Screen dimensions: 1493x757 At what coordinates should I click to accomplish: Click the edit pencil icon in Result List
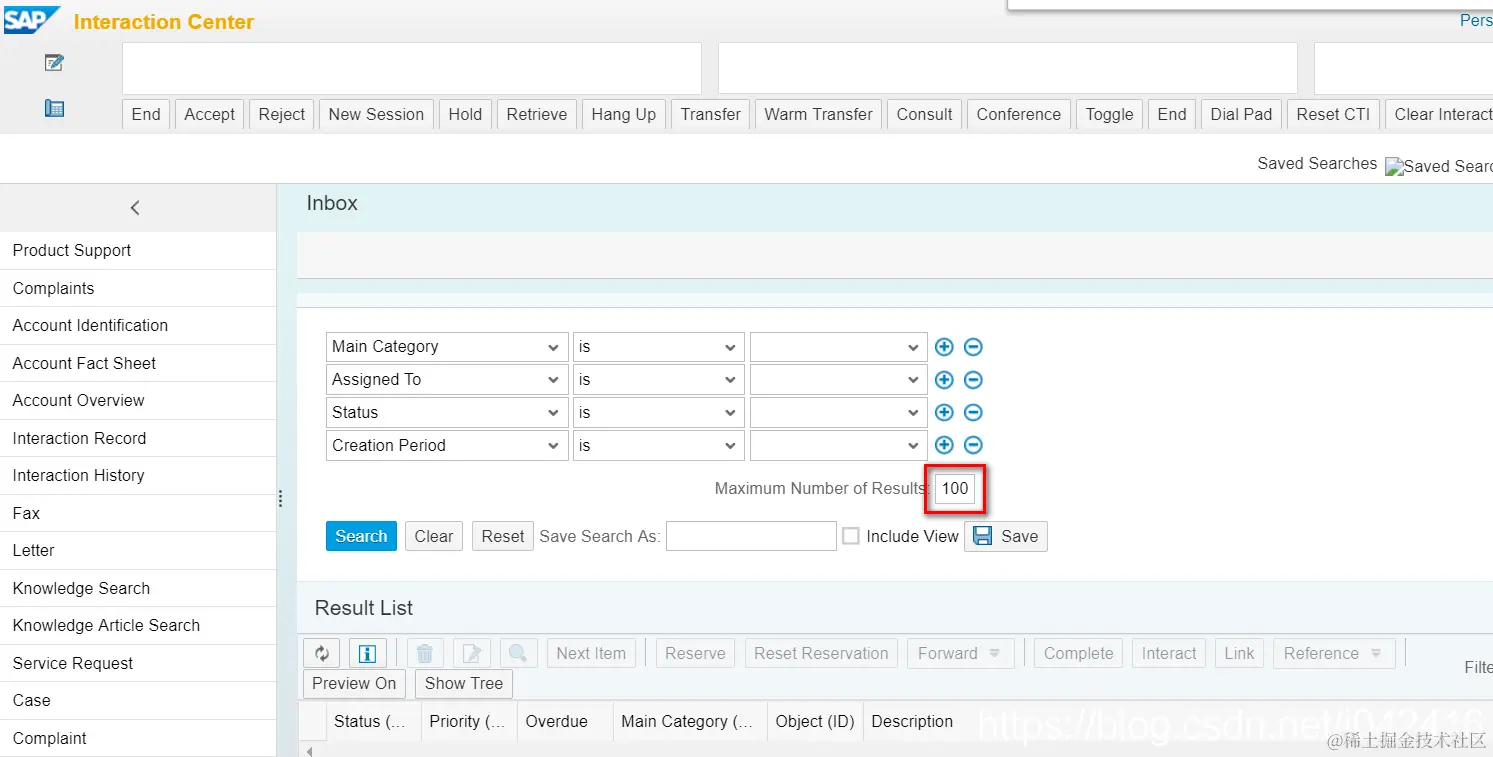472,653
